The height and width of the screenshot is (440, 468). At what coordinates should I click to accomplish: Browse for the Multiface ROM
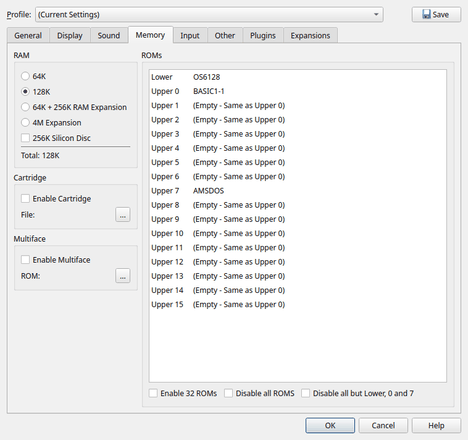(123, 276)
